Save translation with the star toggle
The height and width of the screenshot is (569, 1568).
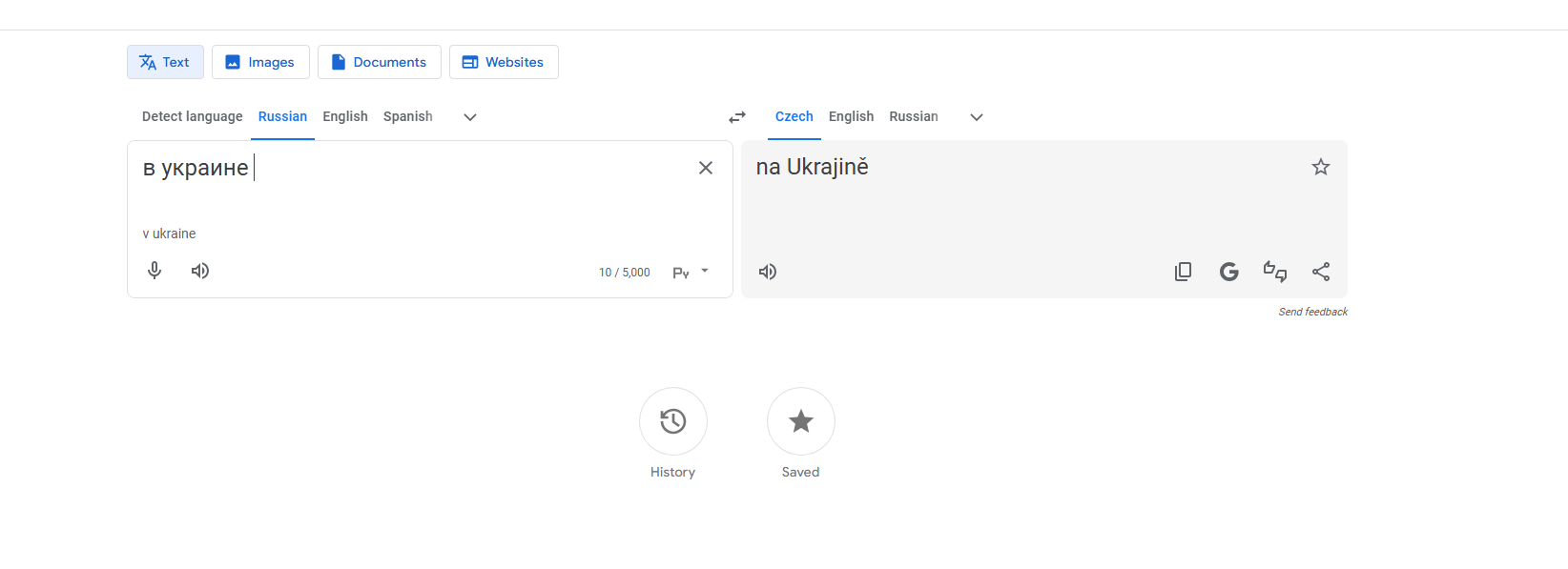(x=1321, y=167)
